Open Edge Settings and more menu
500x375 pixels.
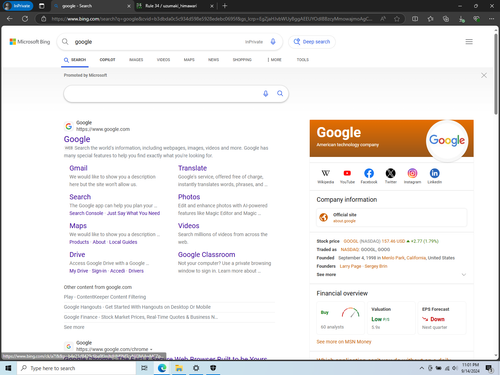point(492,19)
